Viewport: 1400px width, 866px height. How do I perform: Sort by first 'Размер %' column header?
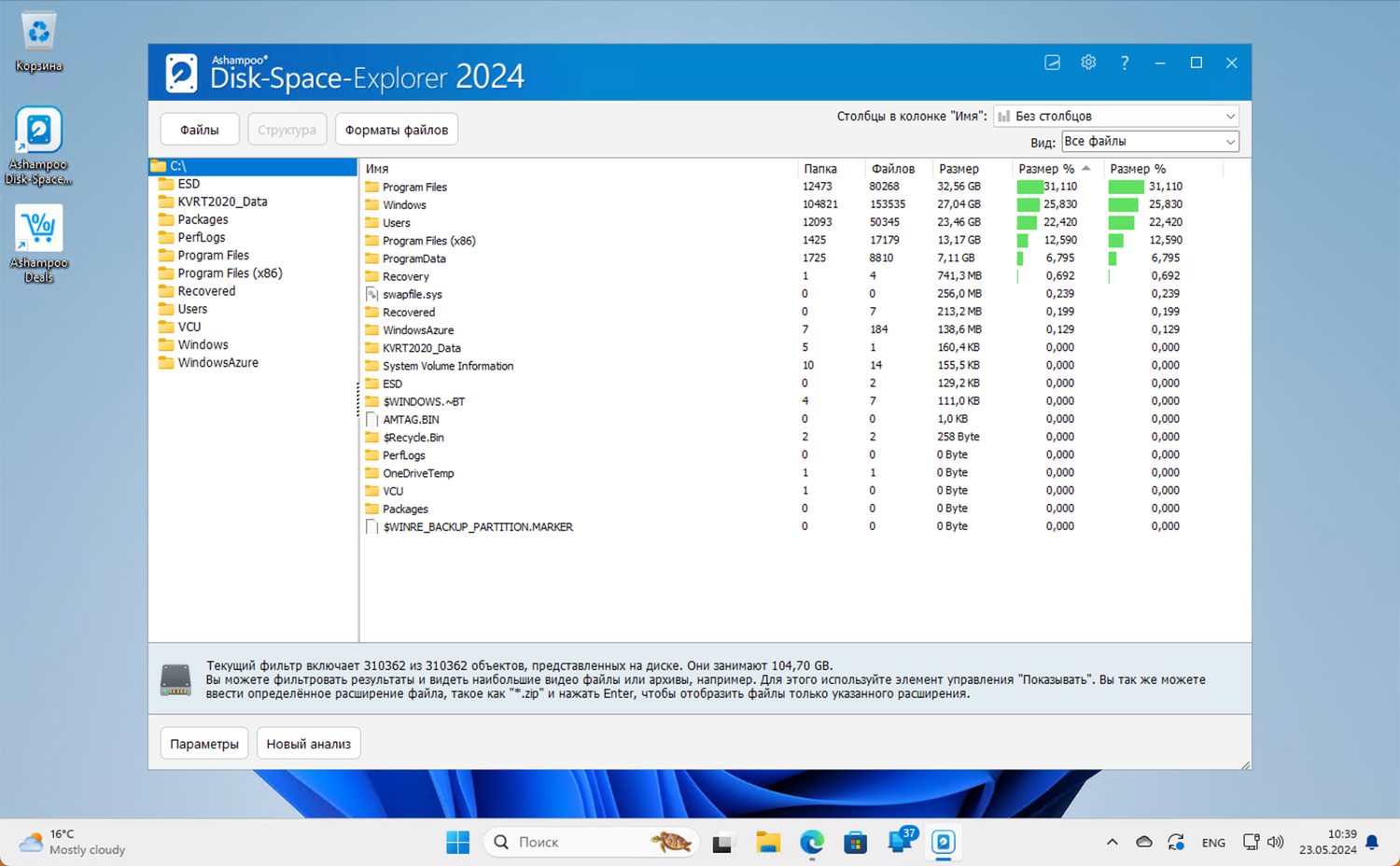1056,169
